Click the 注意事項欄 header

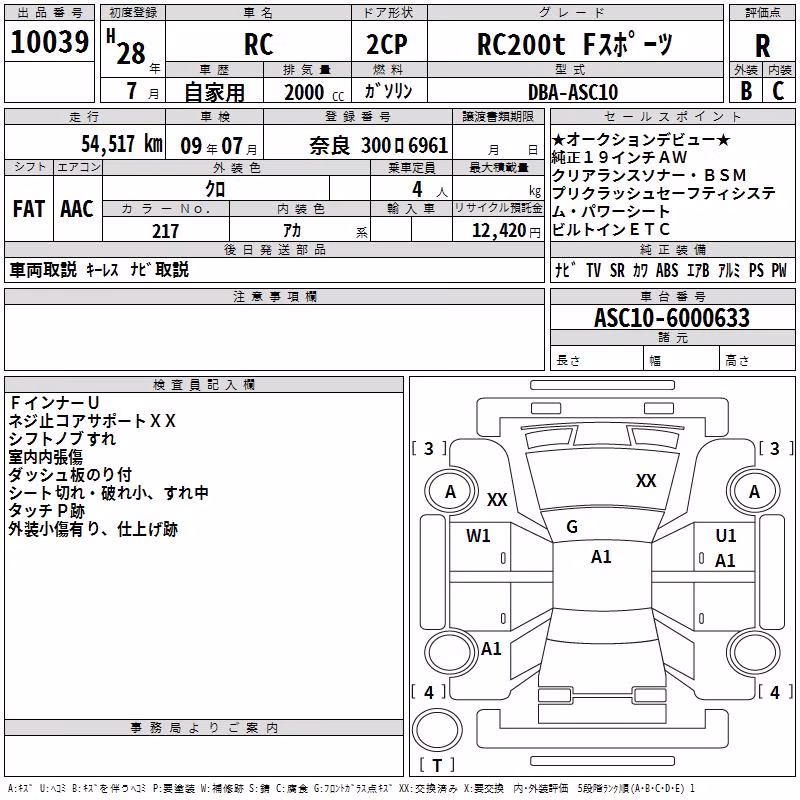274,296
